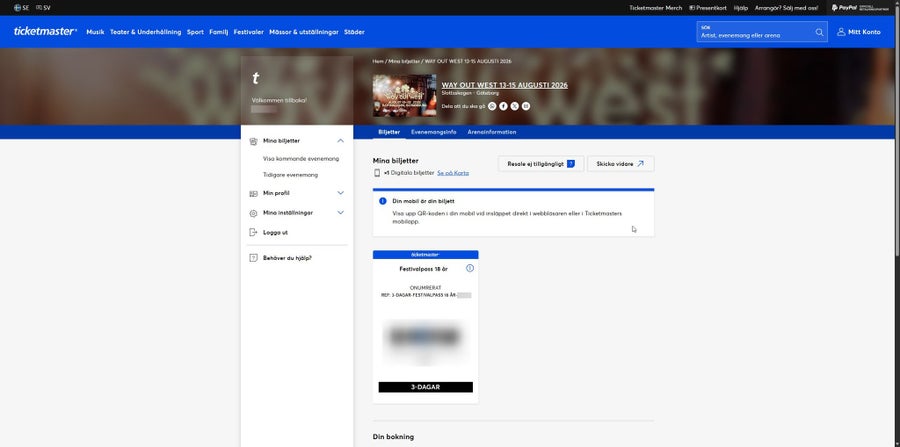The height and width of the screenshot is (447, 900).
Task: Share the event on Facebook icon
Action: (x=503, y=106)
